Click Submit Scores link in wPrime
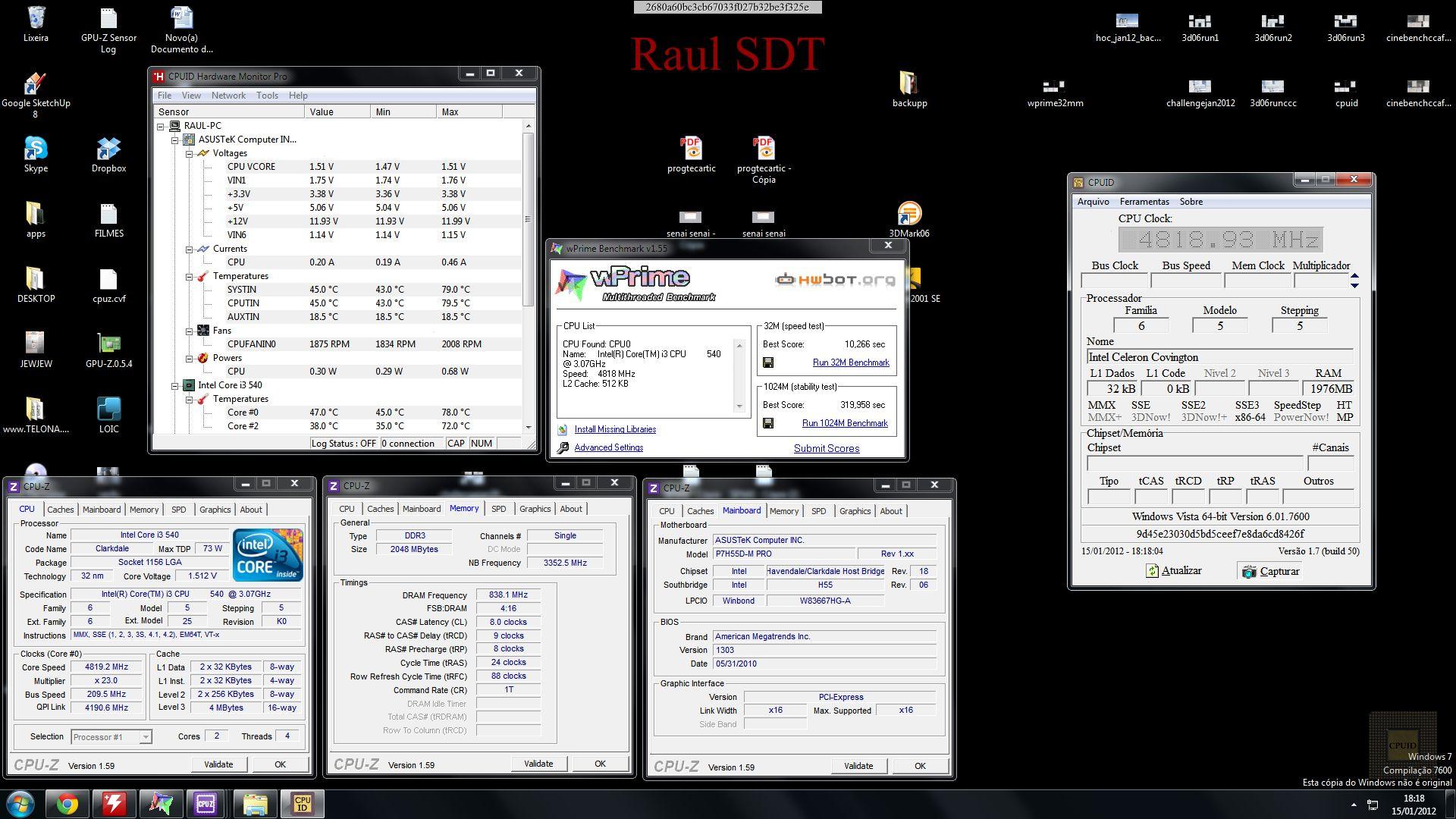Screen dimensions: 1456x819 click(x=827, y=448)
